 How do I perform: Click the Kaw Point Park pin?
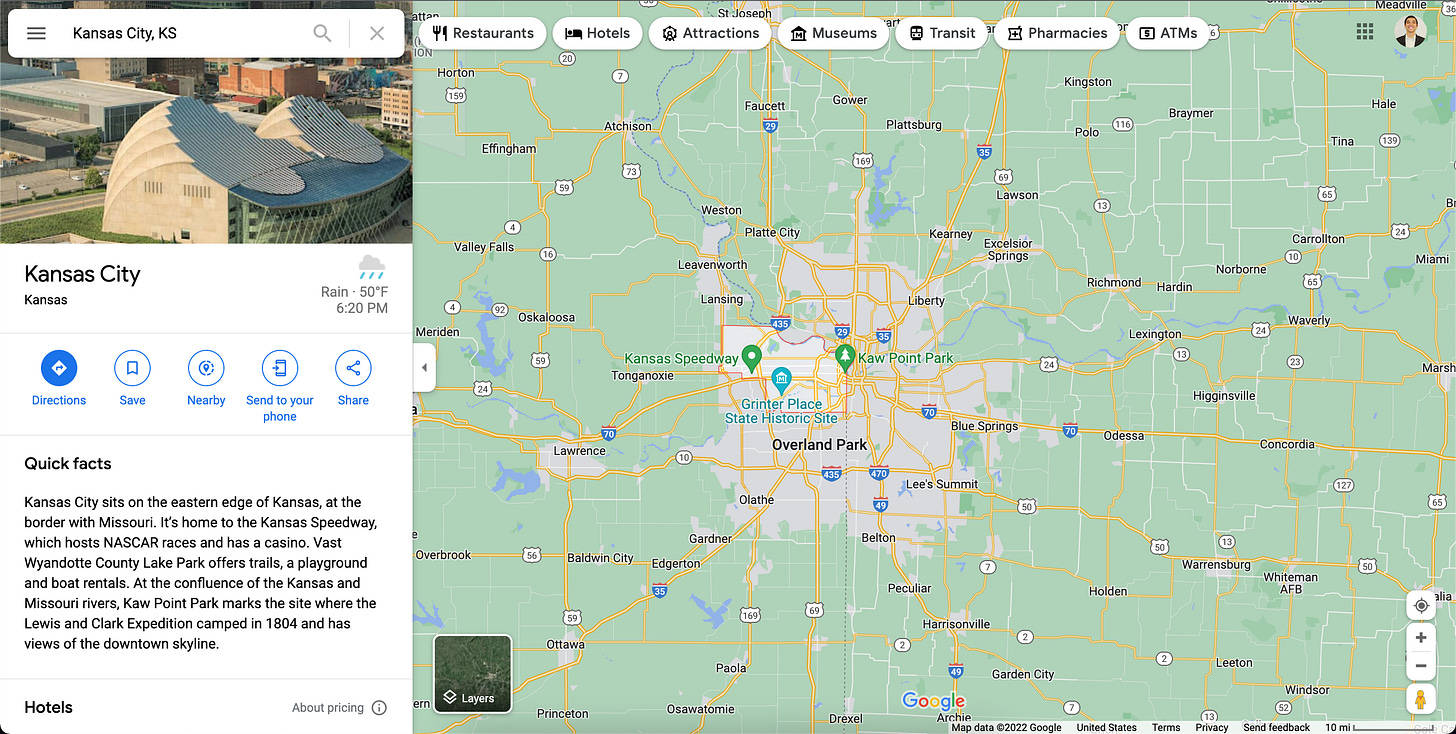[x=845, y=357]
